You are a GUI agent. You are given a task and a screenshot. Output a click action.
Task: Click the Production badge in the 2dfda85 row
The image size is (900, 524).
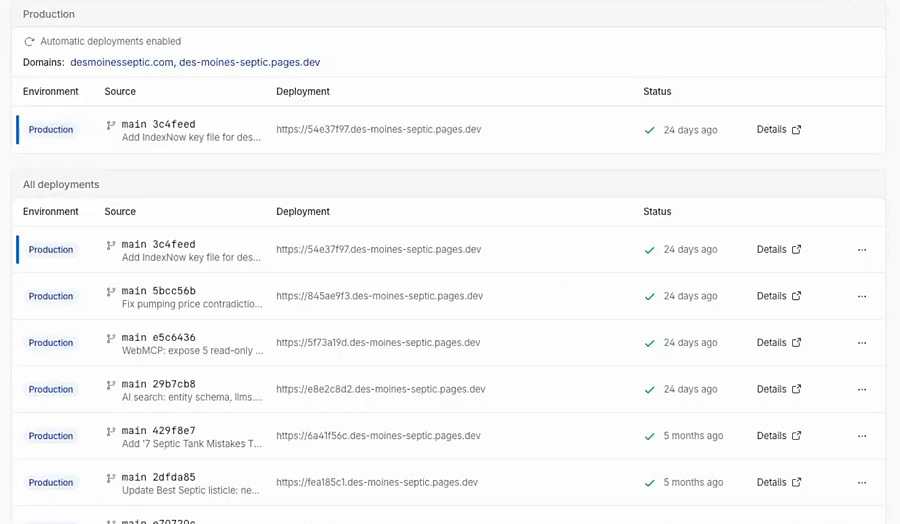pyautogui.click(x=51, y=482)
